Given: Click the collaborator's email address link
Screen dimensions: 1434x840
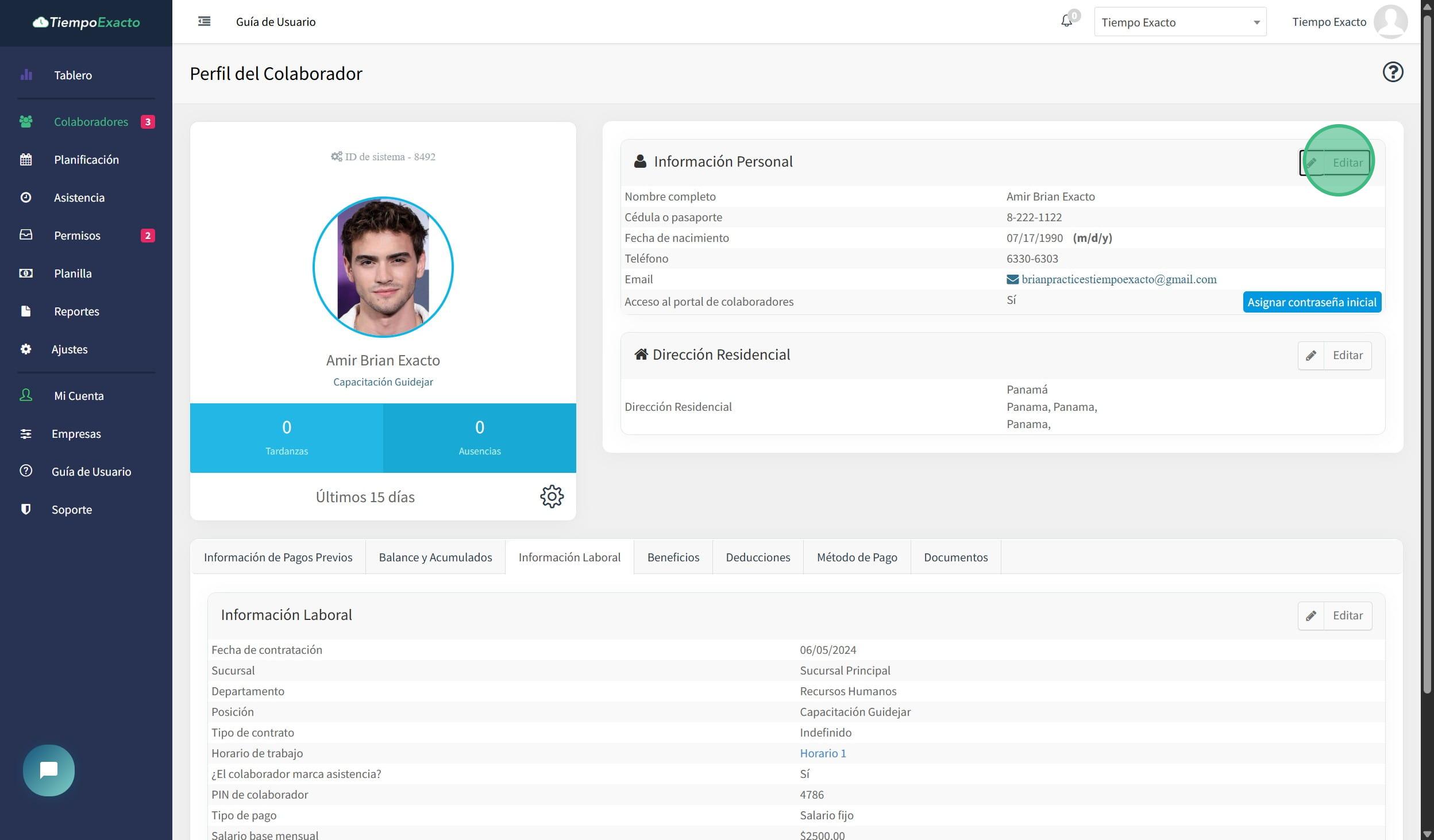Looking at the screenshot, I should (x=1118, y=279).
